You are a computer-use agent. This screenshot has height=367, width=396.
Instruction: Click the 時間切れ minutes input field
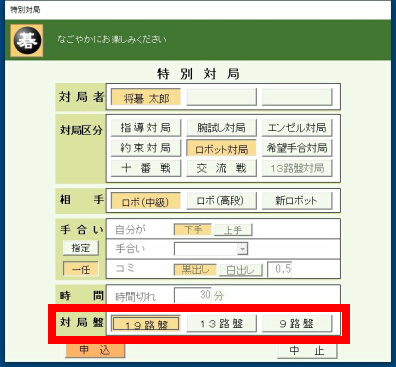[x=193, y=295]
